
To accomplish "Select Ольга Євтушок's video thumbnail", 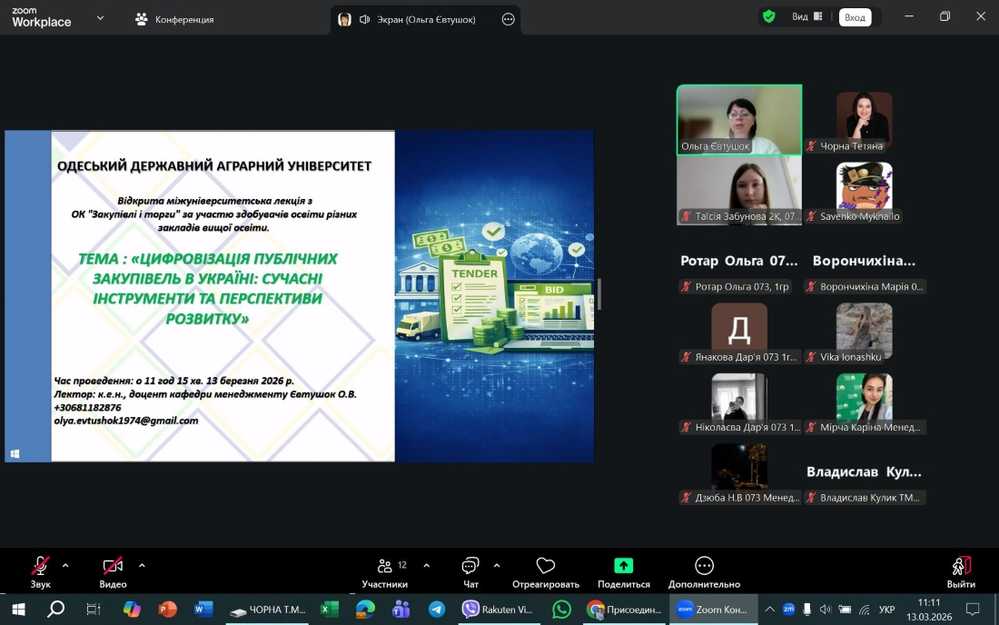I will (x=739, y=119).
